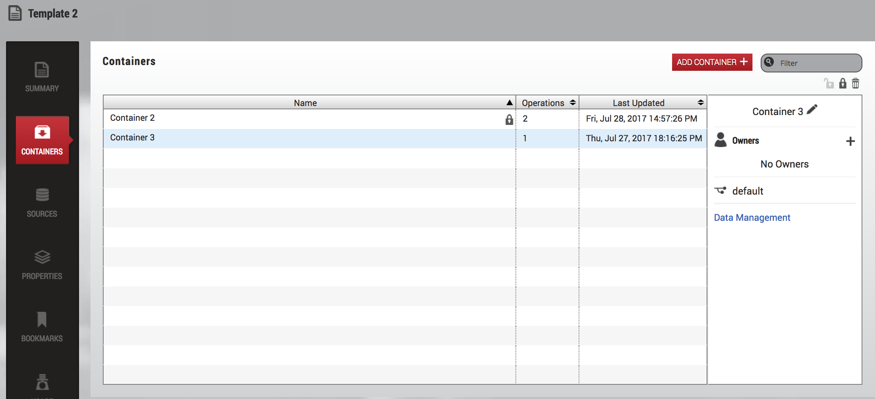Click the Add Container button
The height and width of the screenshot is (399, 875).
coord(712,63)
